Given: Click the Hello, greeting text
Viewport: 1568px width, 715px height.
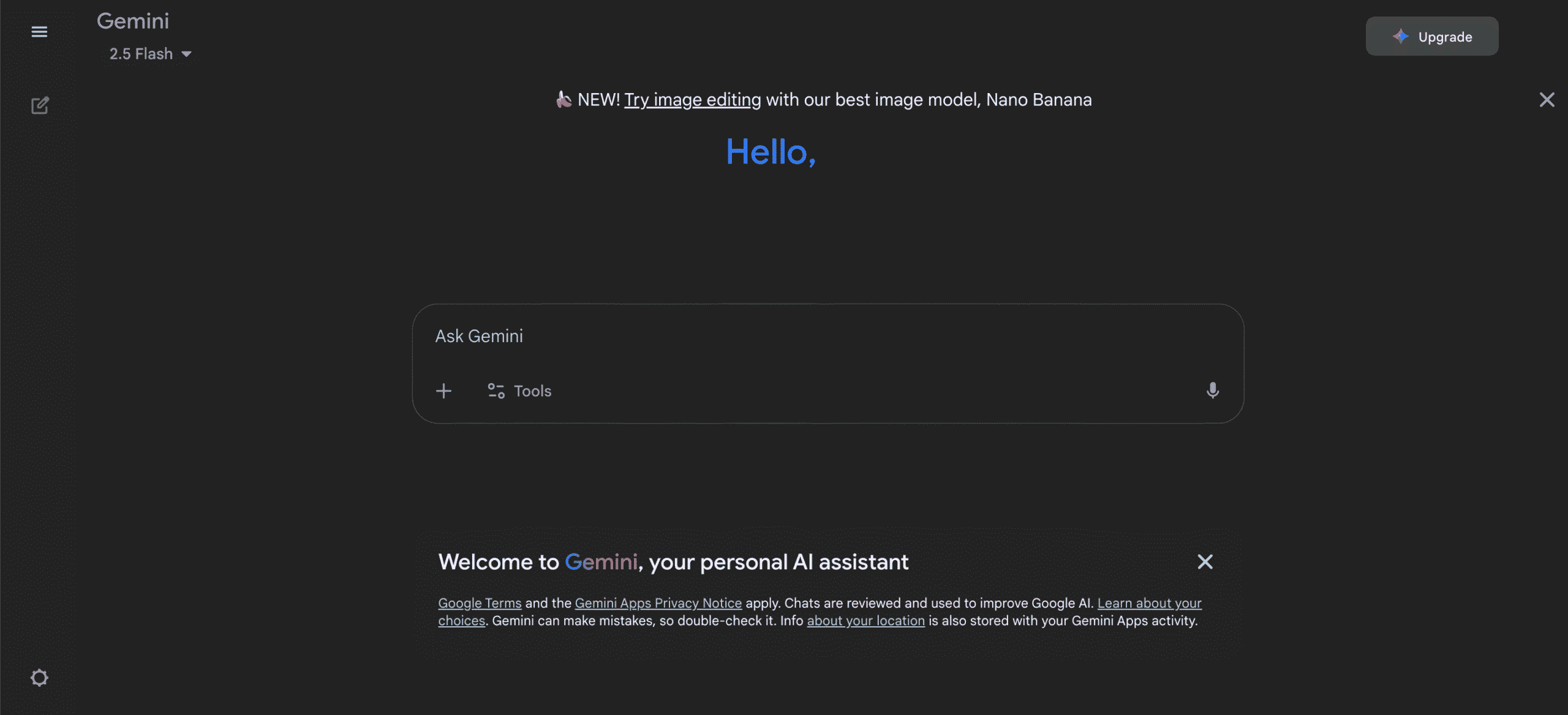Looking at the screenshot, I should 771,152.
